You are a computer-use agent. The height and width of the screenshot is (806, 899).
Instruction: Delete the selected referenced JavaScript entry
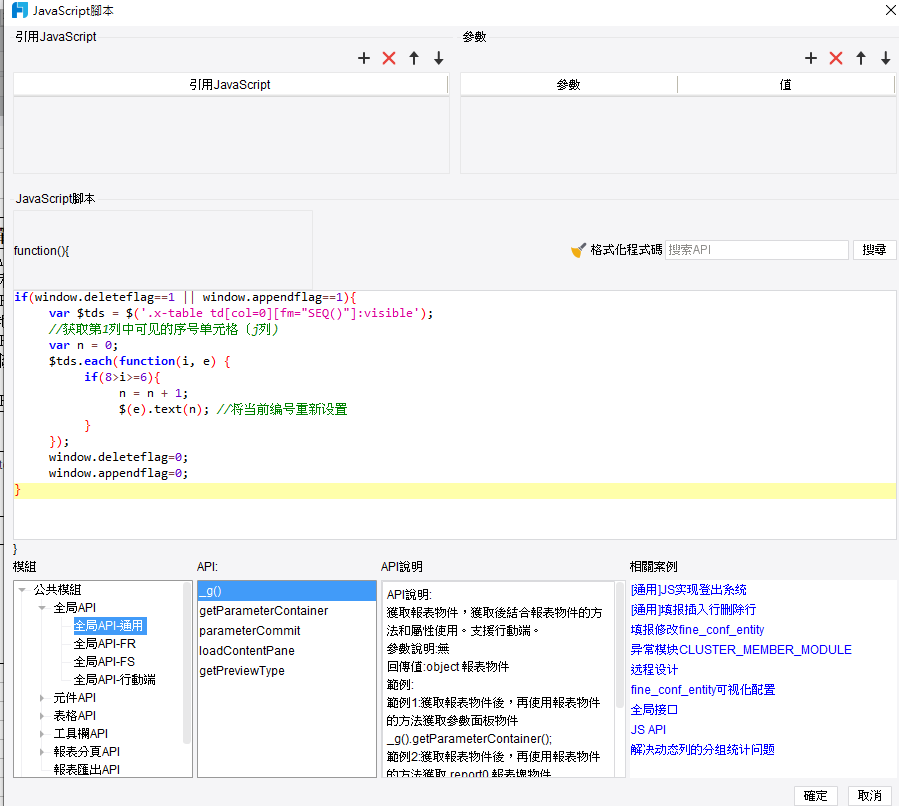tap(389, 58)
